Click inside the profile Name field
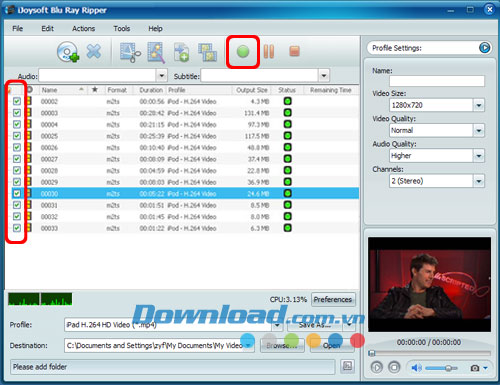 pyautogui.click(x=437, y=81)
